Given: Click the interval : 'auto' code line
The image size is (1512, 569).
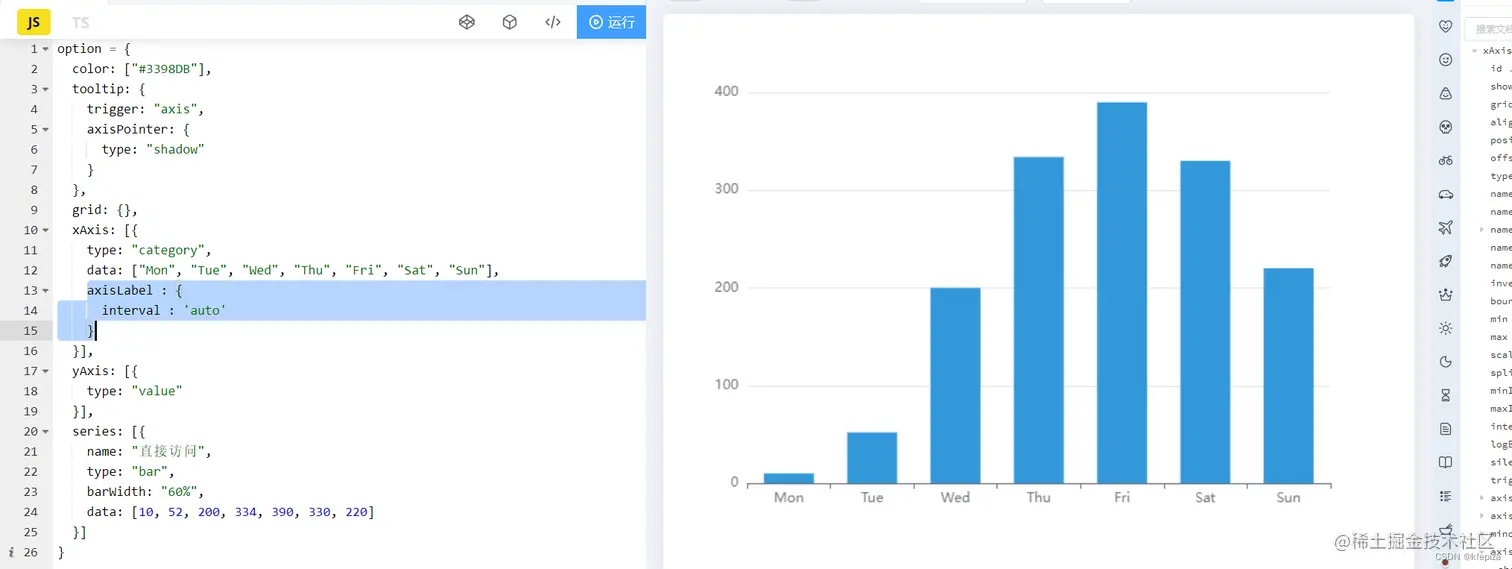Looking at the screenshot, I should pyautogui.click(x=164, y=310).
